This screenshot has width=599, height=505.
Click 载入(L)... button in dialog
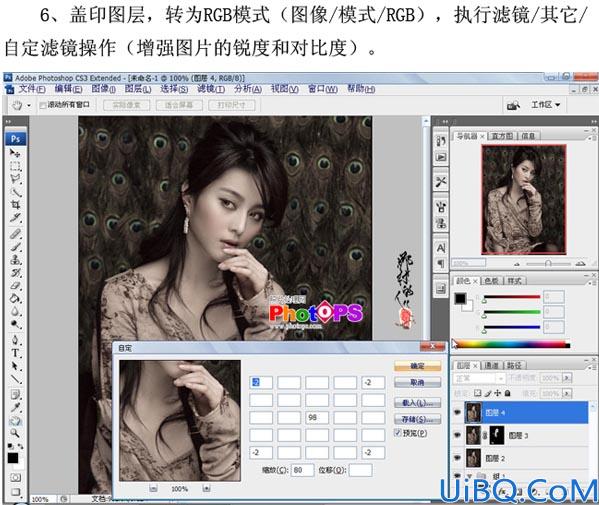[x=418, y=403]
